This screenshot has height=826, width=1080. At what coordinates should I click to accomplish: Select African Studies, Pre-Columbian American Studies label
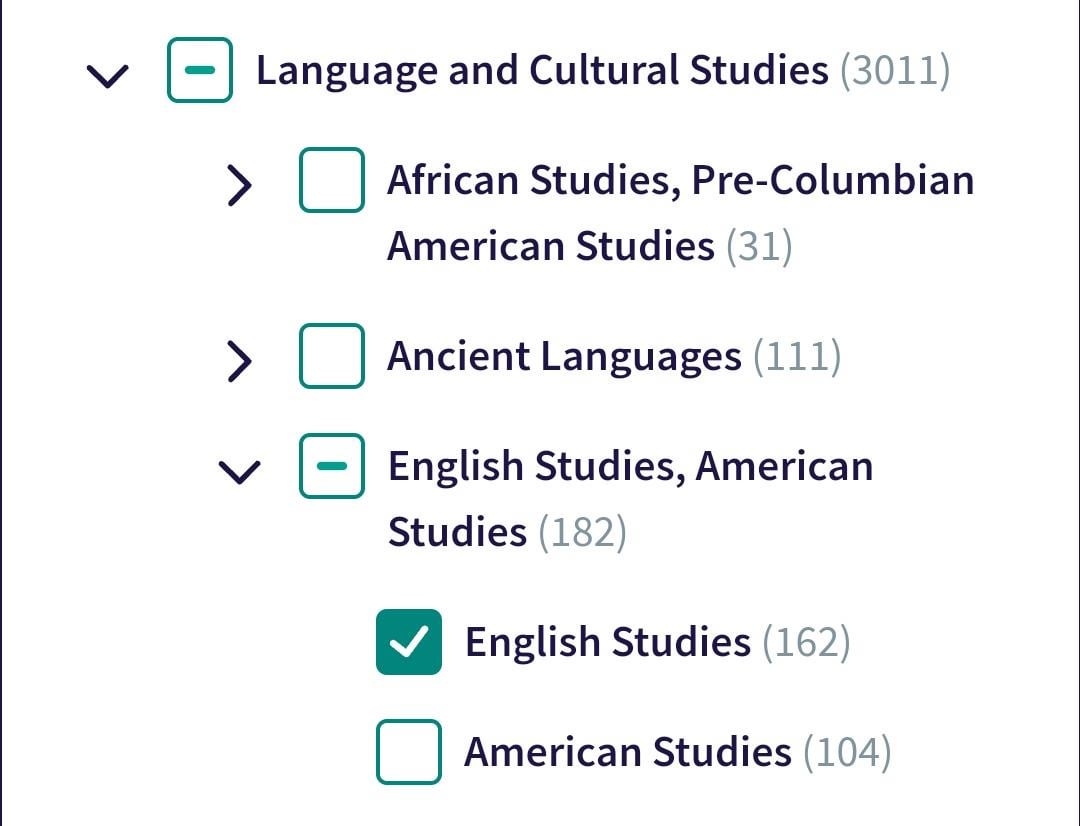[x=681, y=213]
